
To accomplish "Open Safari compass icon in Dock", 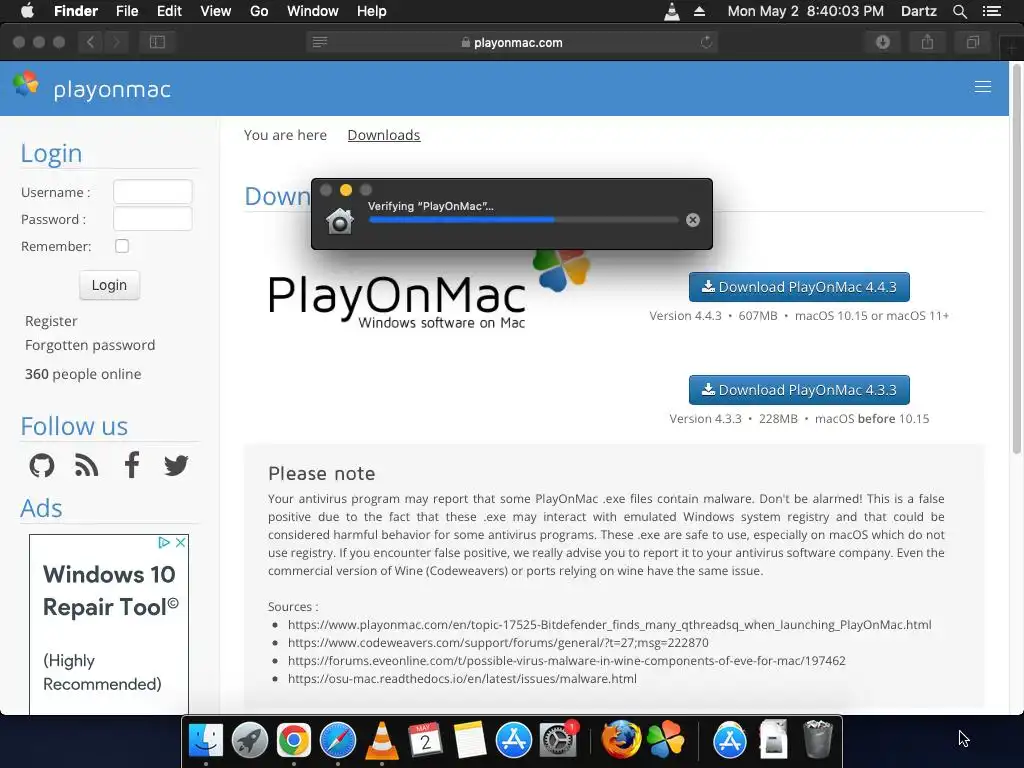I will point(338,740).
